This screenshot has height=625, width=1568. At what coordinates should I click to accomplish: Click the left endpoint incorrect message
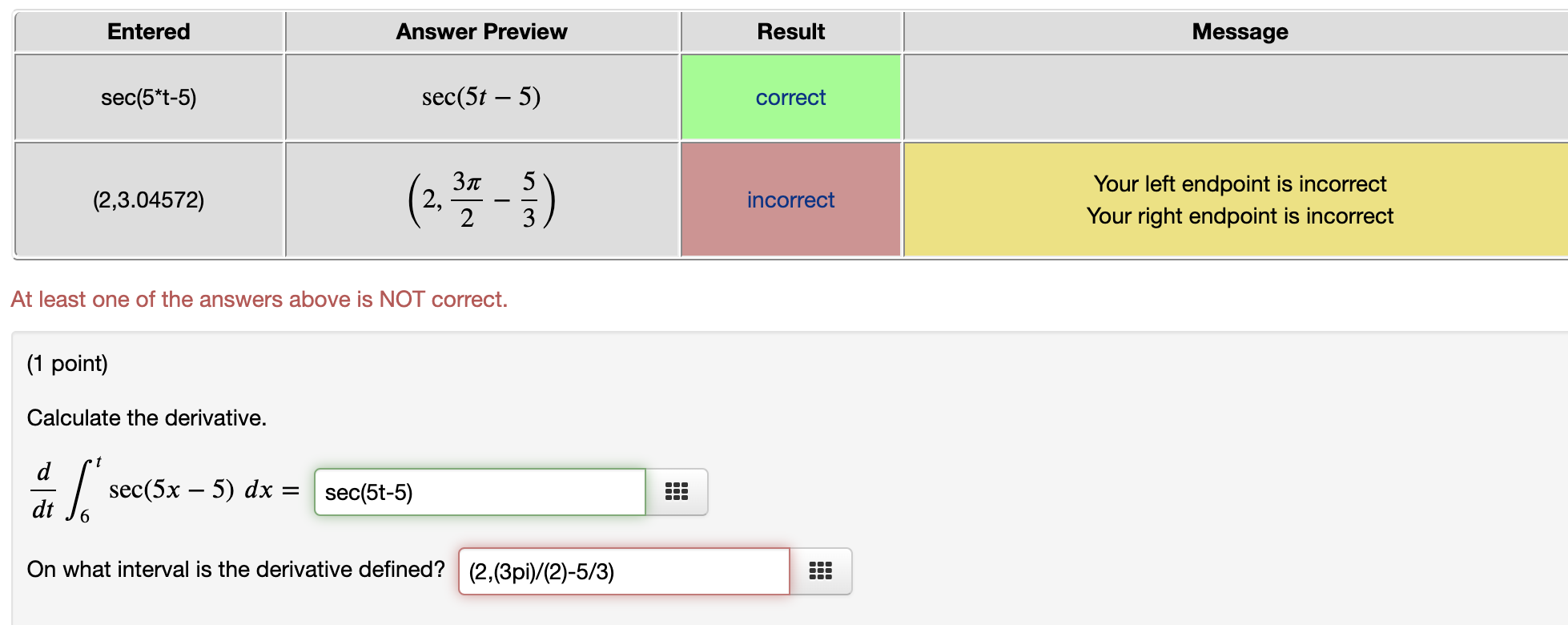pos(1240,183)
